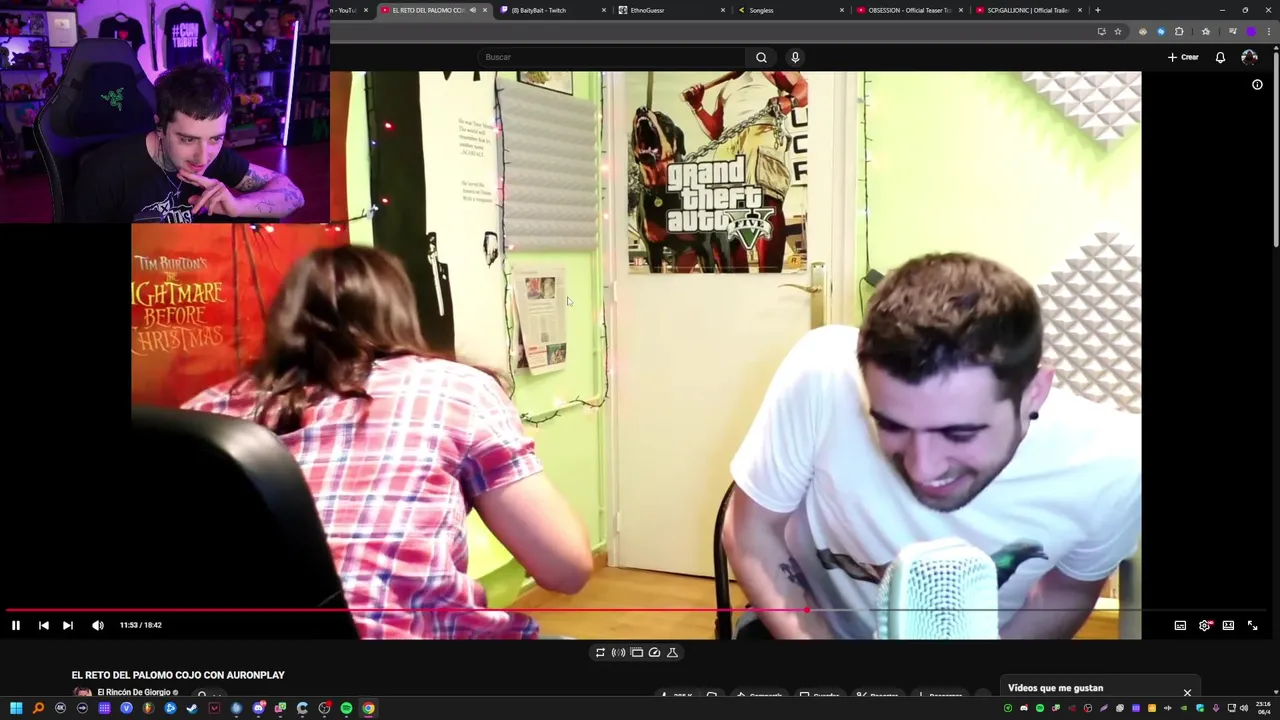The width and height of the screenshot is (1280, 720).
Task: Focus the Buscar search field
Action: (611, 57)
